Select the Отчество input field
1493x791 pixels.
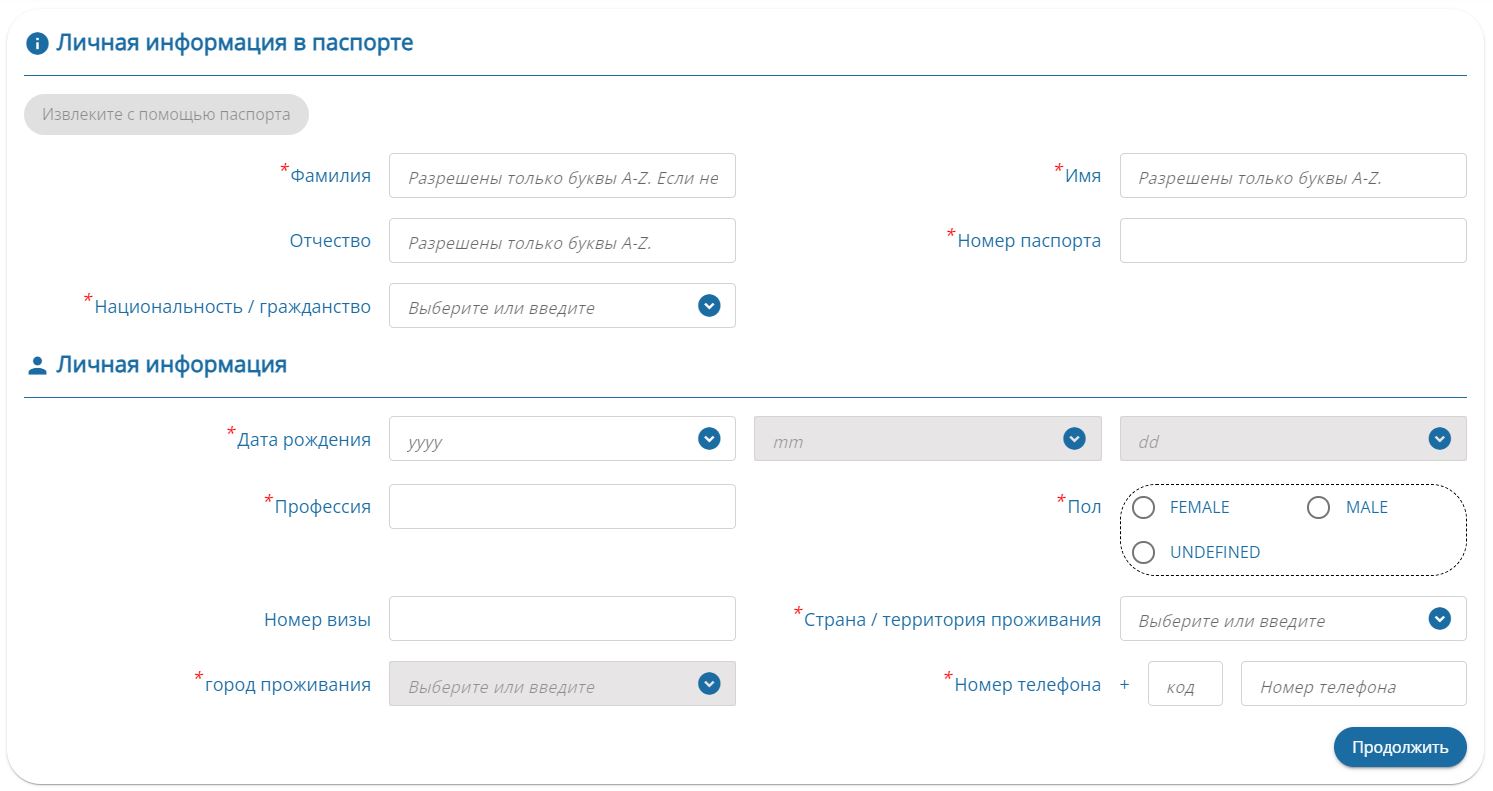coord(561,241)
